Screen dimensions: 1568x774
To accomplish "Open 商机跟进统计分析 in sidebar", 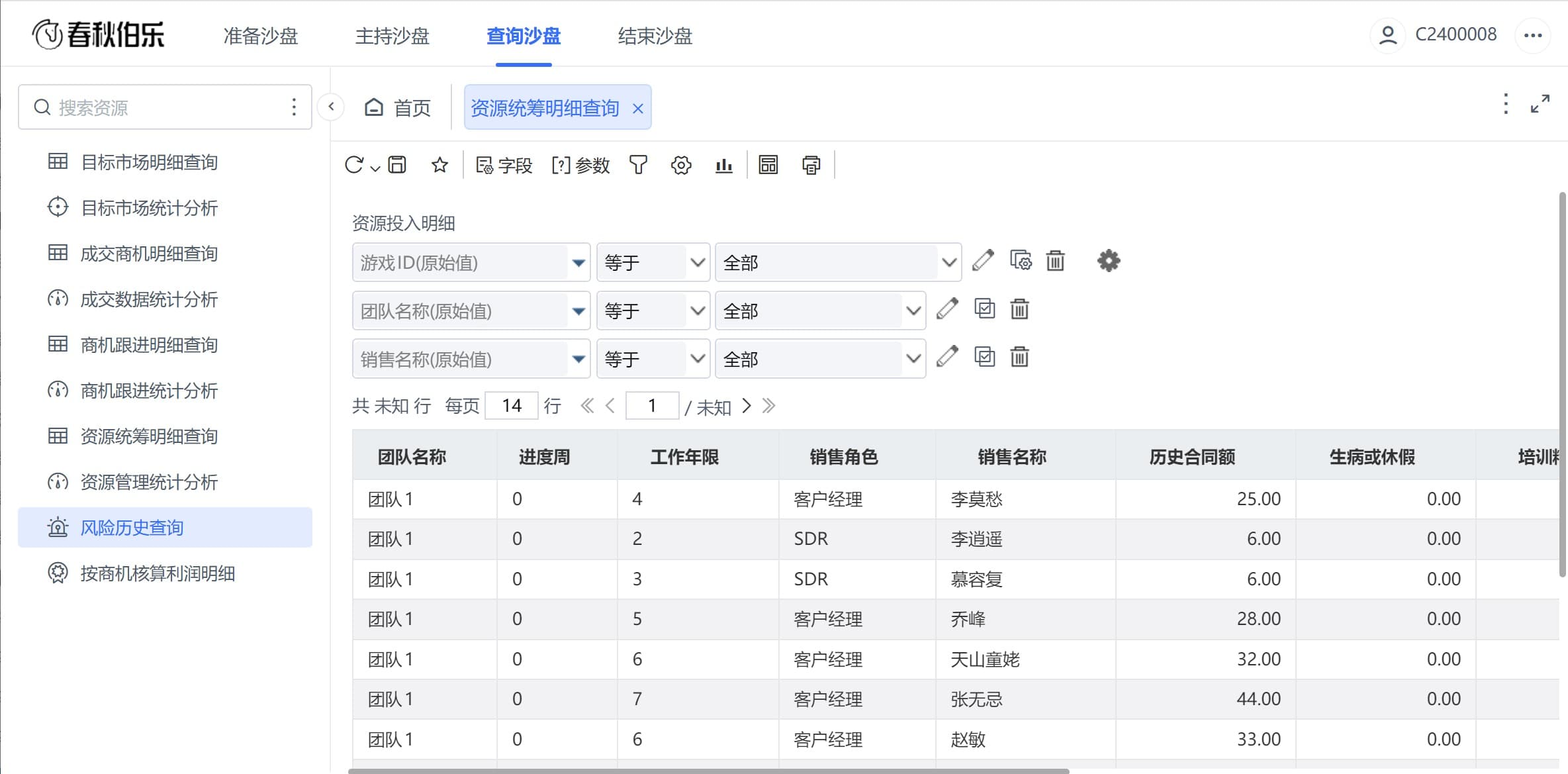I will [165, 391].
